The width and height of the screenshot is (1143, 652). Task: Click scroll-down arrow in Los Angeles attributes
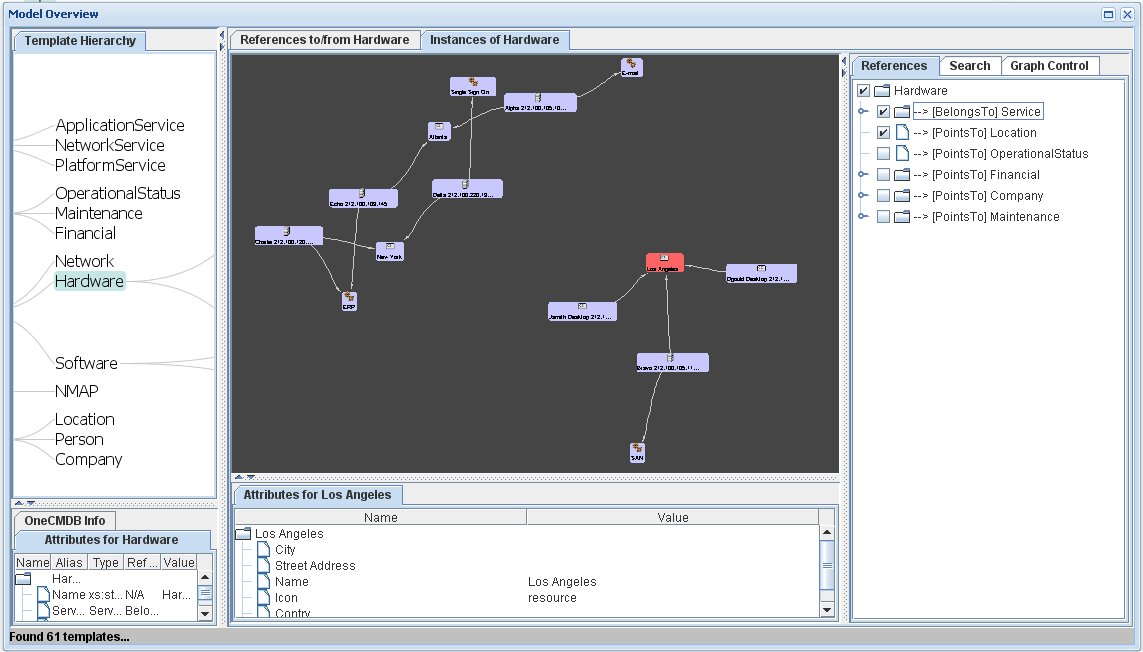coord(827,610)
